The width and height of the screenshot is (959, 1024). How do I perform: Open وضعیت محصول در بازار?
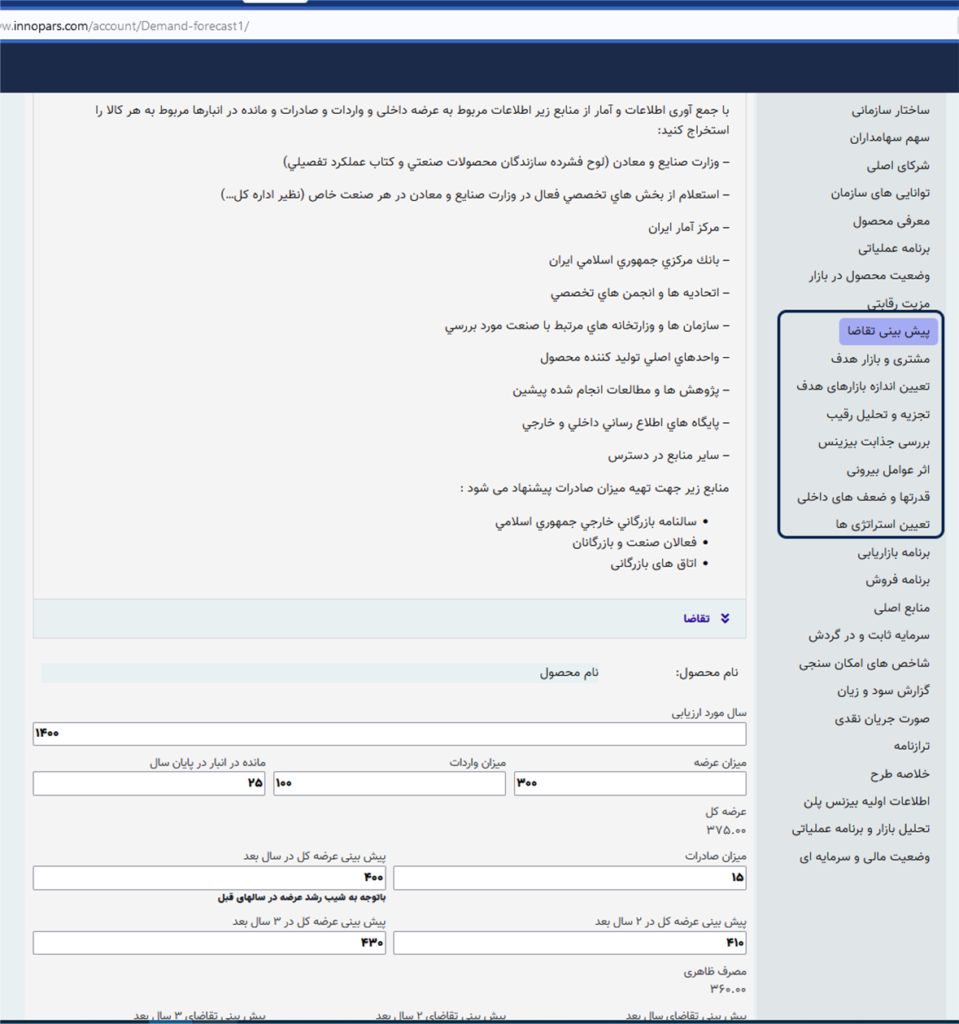coord(869,276)
